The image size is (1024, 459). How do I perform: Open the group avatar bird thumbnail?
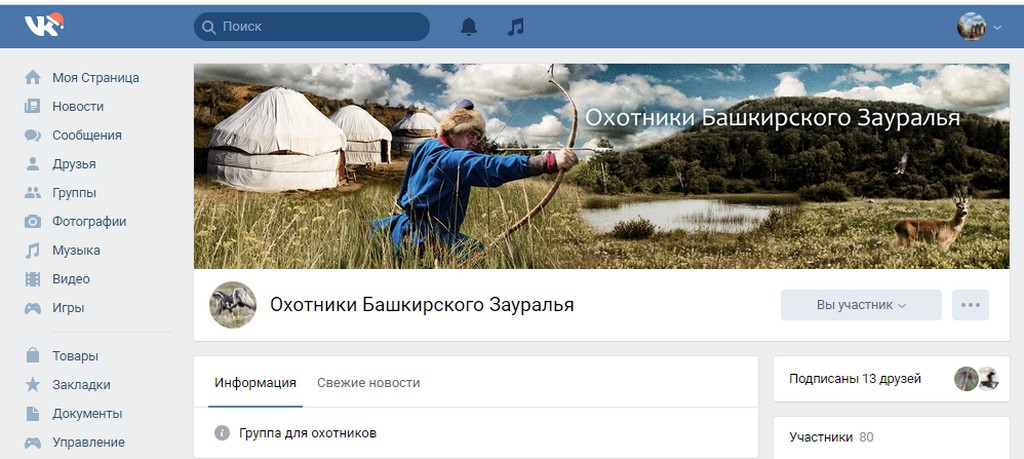tap(232, 305)
